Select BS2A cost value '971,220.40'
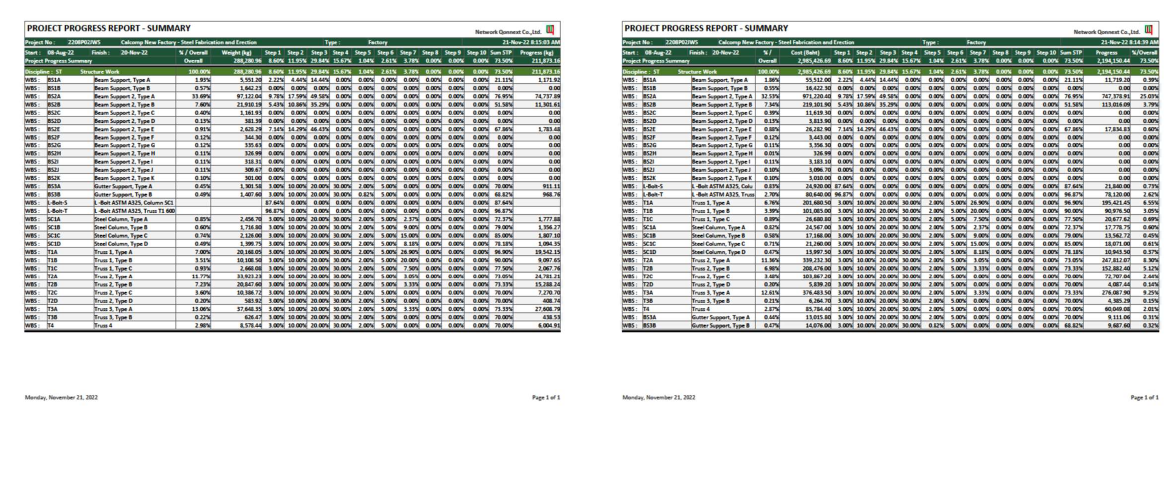 click(x=816, y=96)
